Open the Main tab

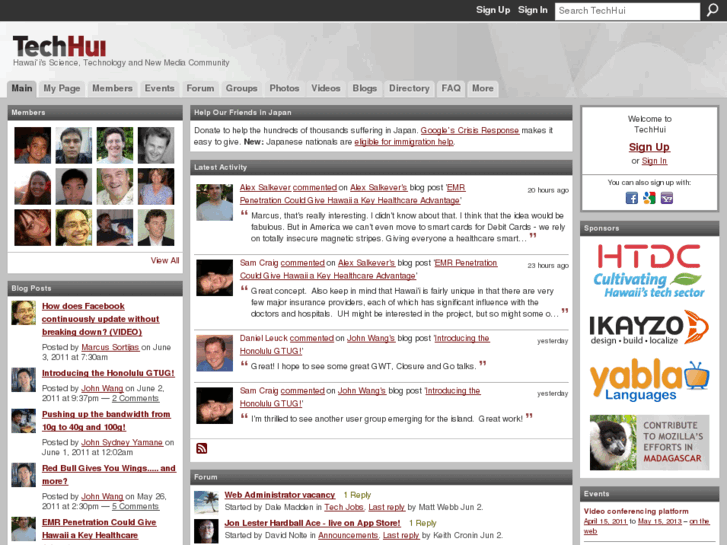coord(22,88)
